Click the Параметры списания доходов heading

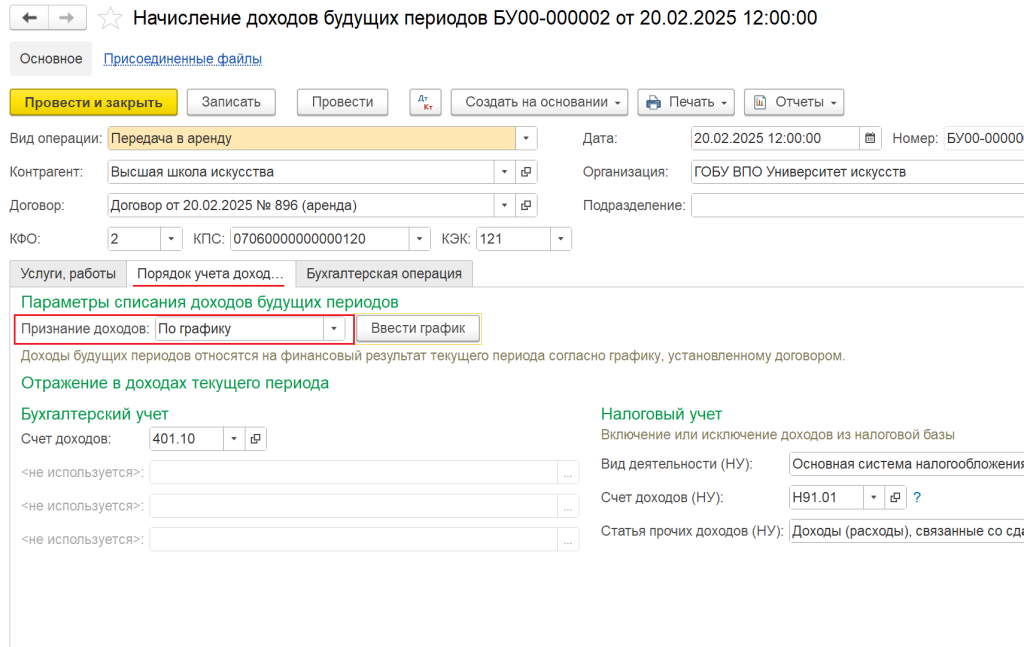pyautogui.click(x=210, y=302)
